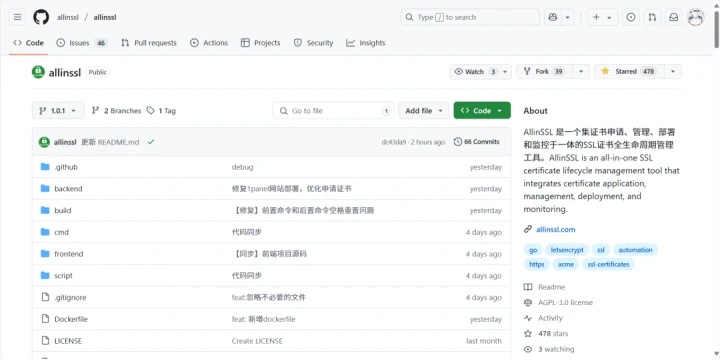This screenshot has height=360, width=720.
Task: Open notifications inbox icon
Action: [x=673, y=17]
